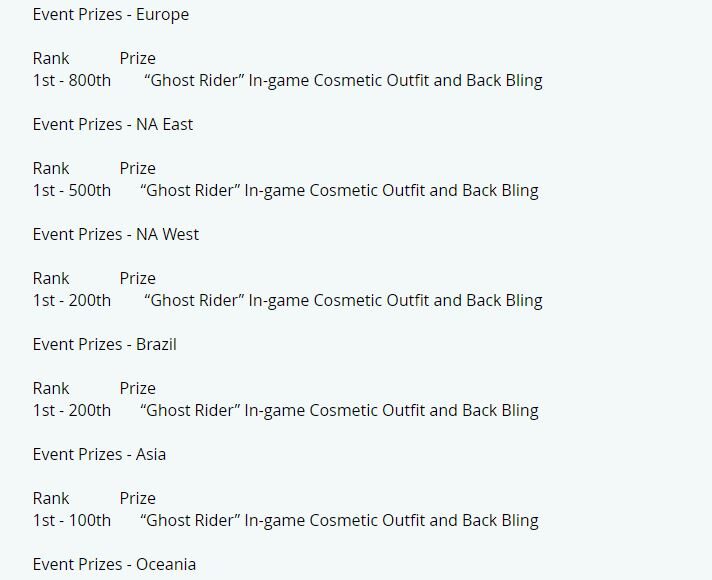Image resolution: width=712 pixels, height=580 pixels.
Task: Click the Event Prizes - NA West heading
Action: 116,234
